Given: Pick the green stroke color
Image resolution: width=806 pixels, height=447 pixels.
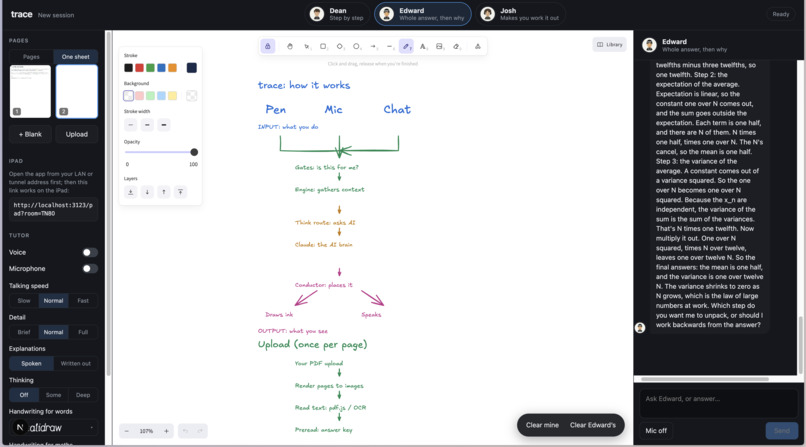Looking at the screenshot, I should pos(150,68).
